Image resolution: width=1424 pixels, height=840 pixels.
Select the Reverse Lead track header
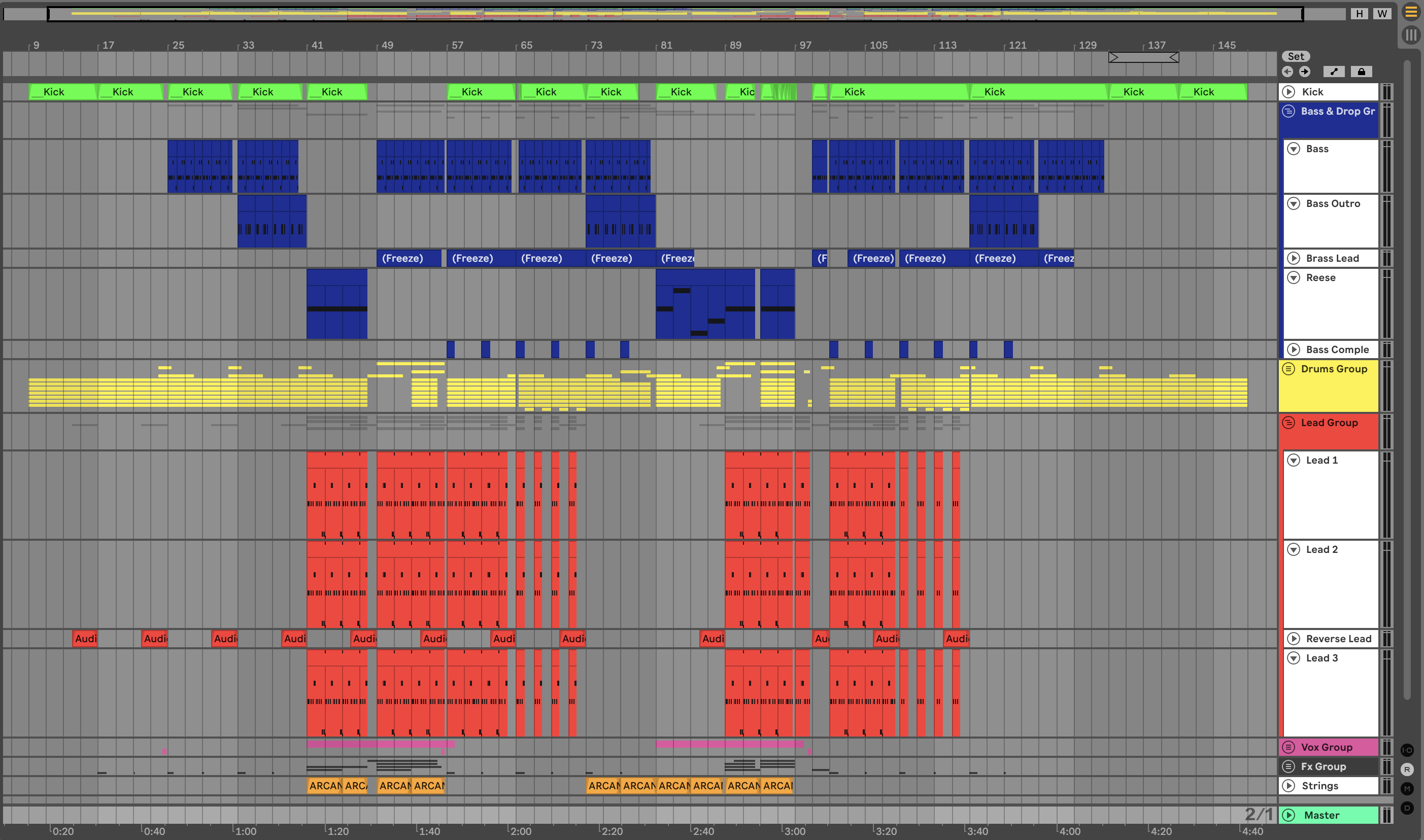(x=1339, y=639)
